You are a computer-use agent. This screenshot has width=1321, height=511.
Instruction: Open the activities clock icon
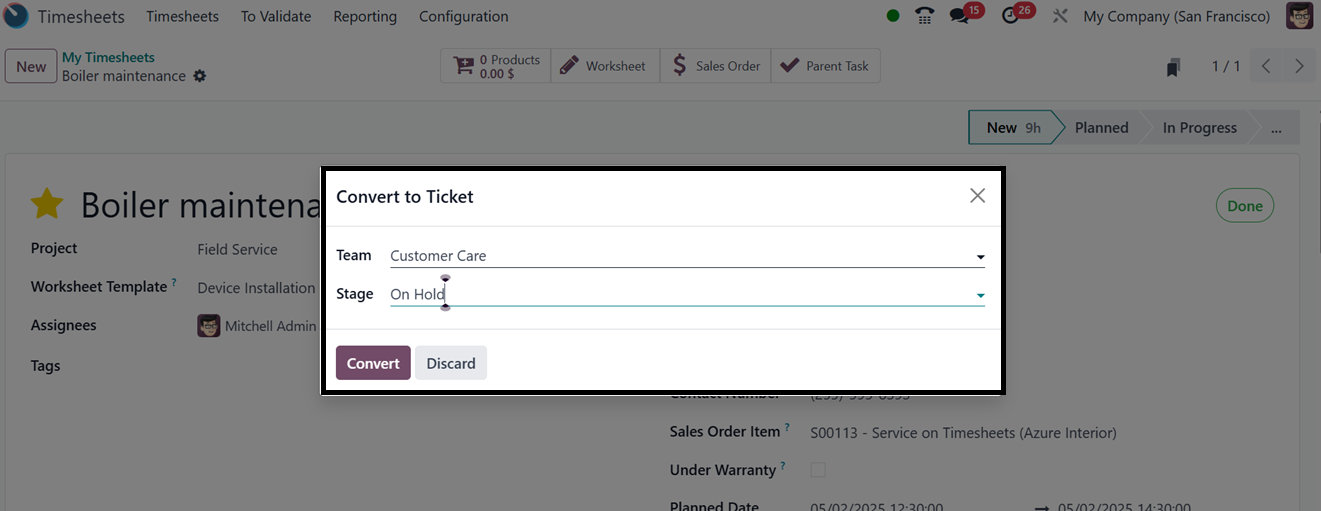[1010, 16]
